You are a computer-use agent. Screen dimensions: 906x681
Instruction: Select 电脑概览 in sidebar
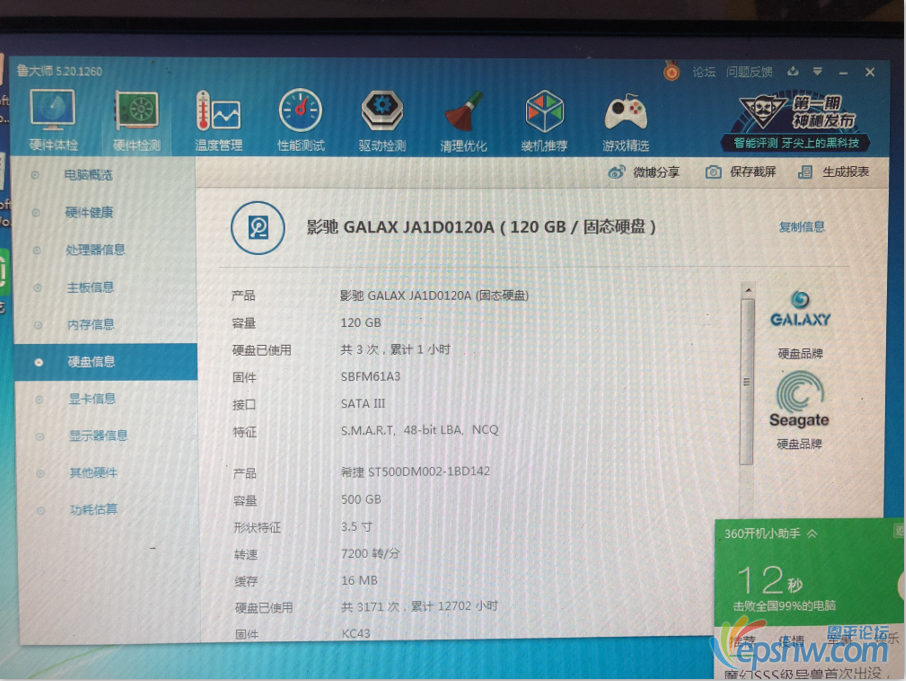tap(88, 174)
